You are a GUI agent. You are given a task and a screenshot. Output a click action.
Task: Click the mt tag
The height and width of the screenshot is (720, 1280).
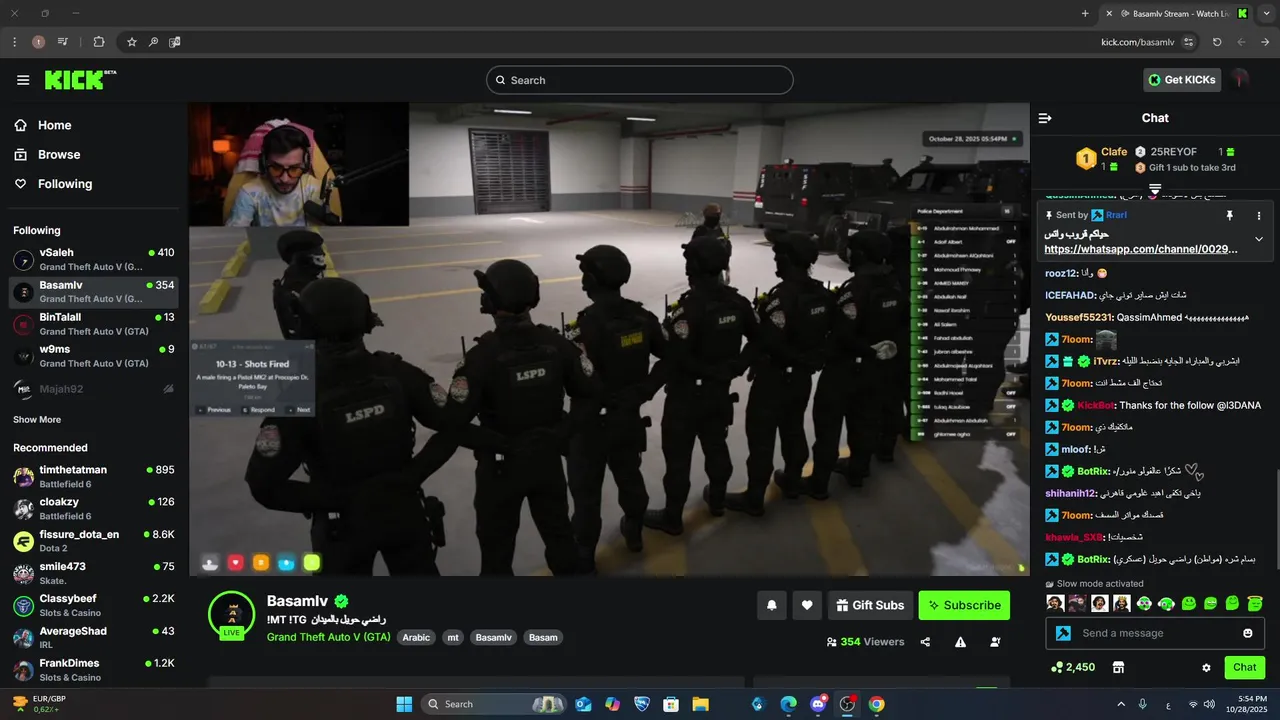point(453,637)
